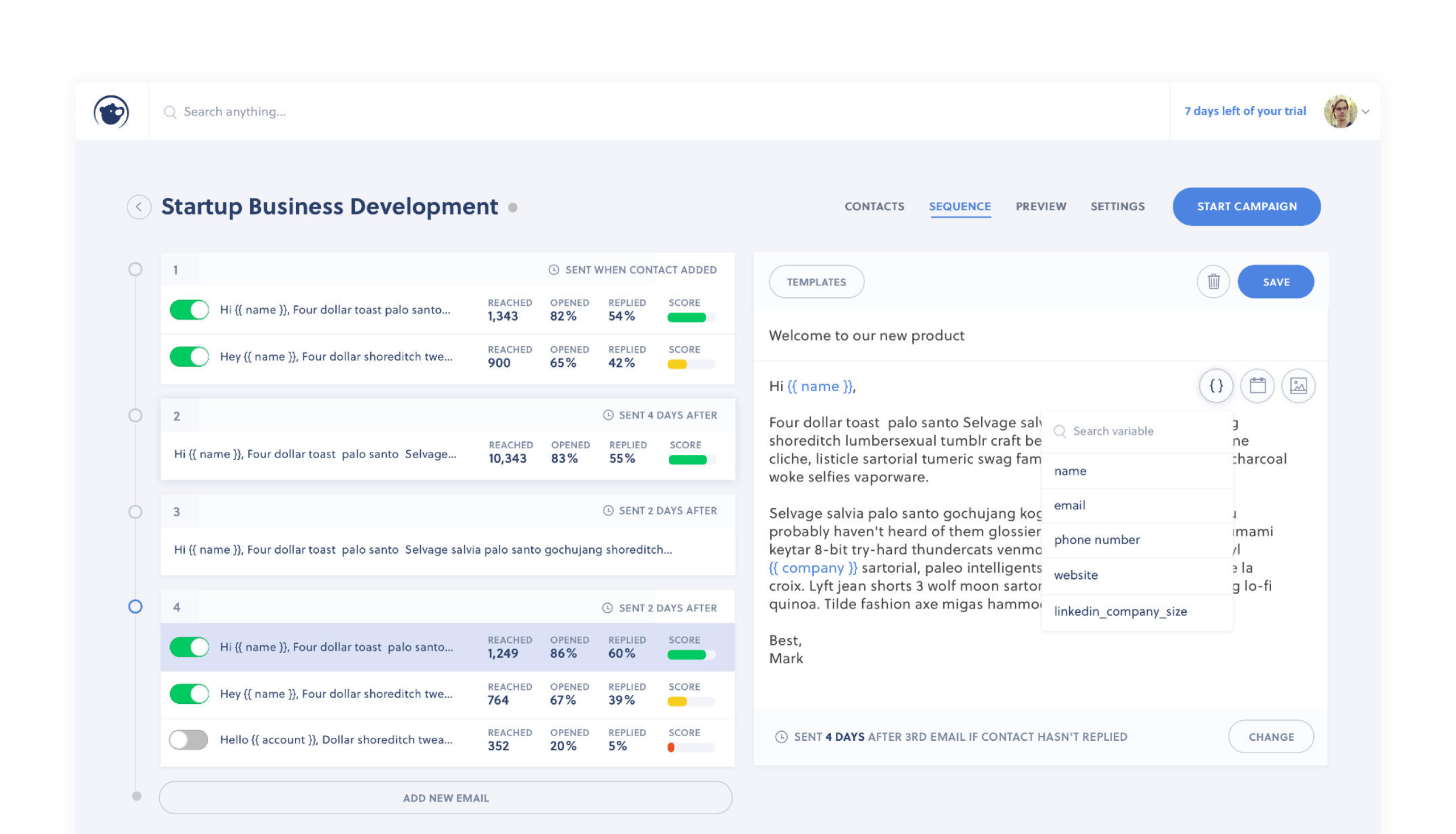
Task: Switch to the CONTACTS tab
Action: click(874, 207)
